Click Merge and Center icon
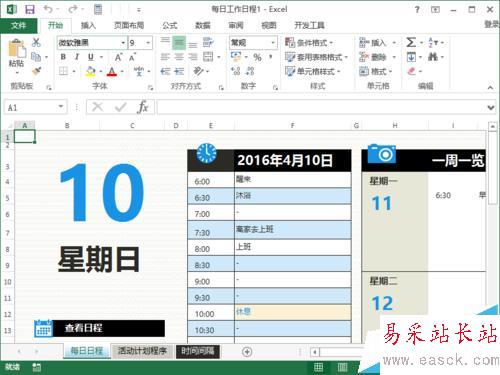The width and height of the screenshot is (500, 375). (208, 57)
